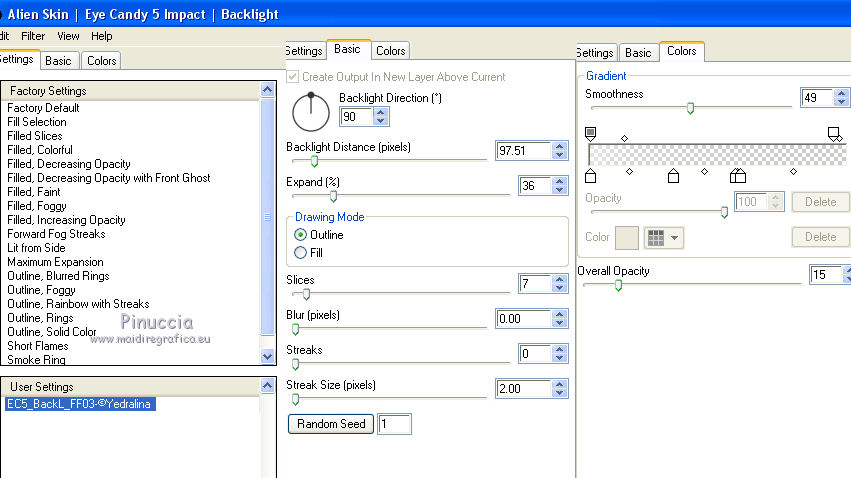Select Outline drawing mode
Viewport: 851px width, 478px height.
click(300, 235)
